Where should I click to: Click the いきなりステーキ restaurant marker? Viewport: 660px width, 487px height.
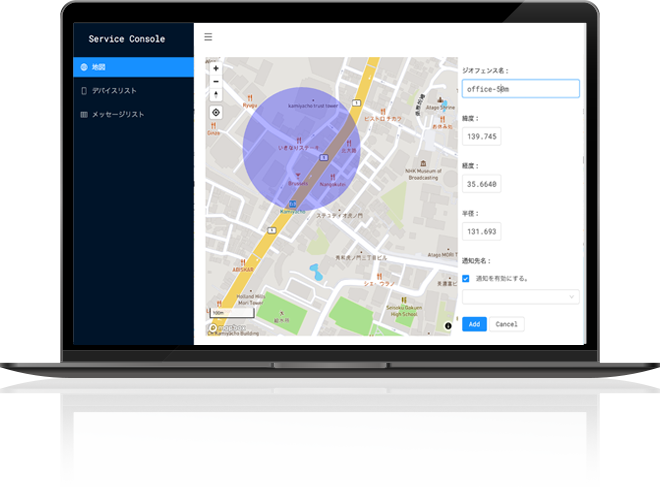tap(299, 141)
